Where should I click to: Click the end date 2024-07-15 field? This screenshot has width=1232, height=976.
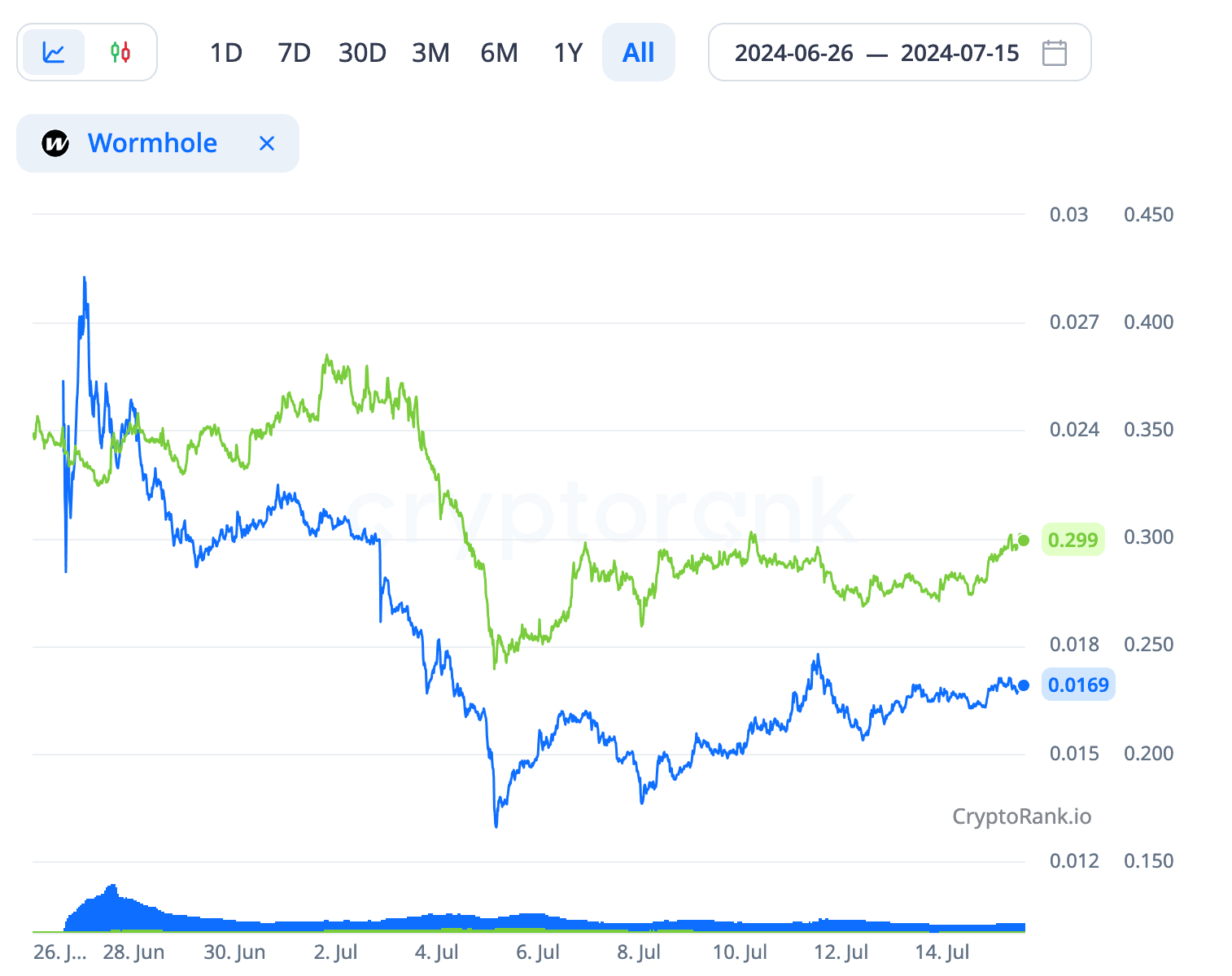click(959, 53)
